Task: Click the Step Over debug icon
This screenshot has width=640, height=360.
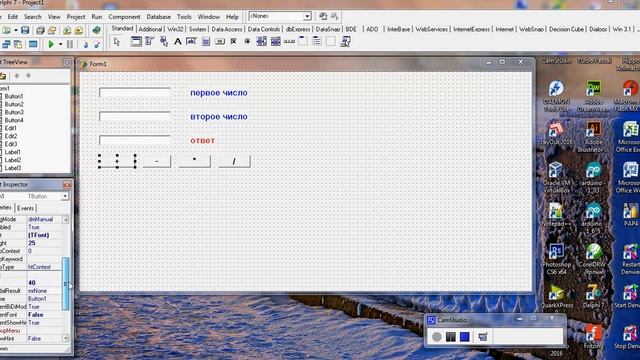Action: [x=97, y=44]
